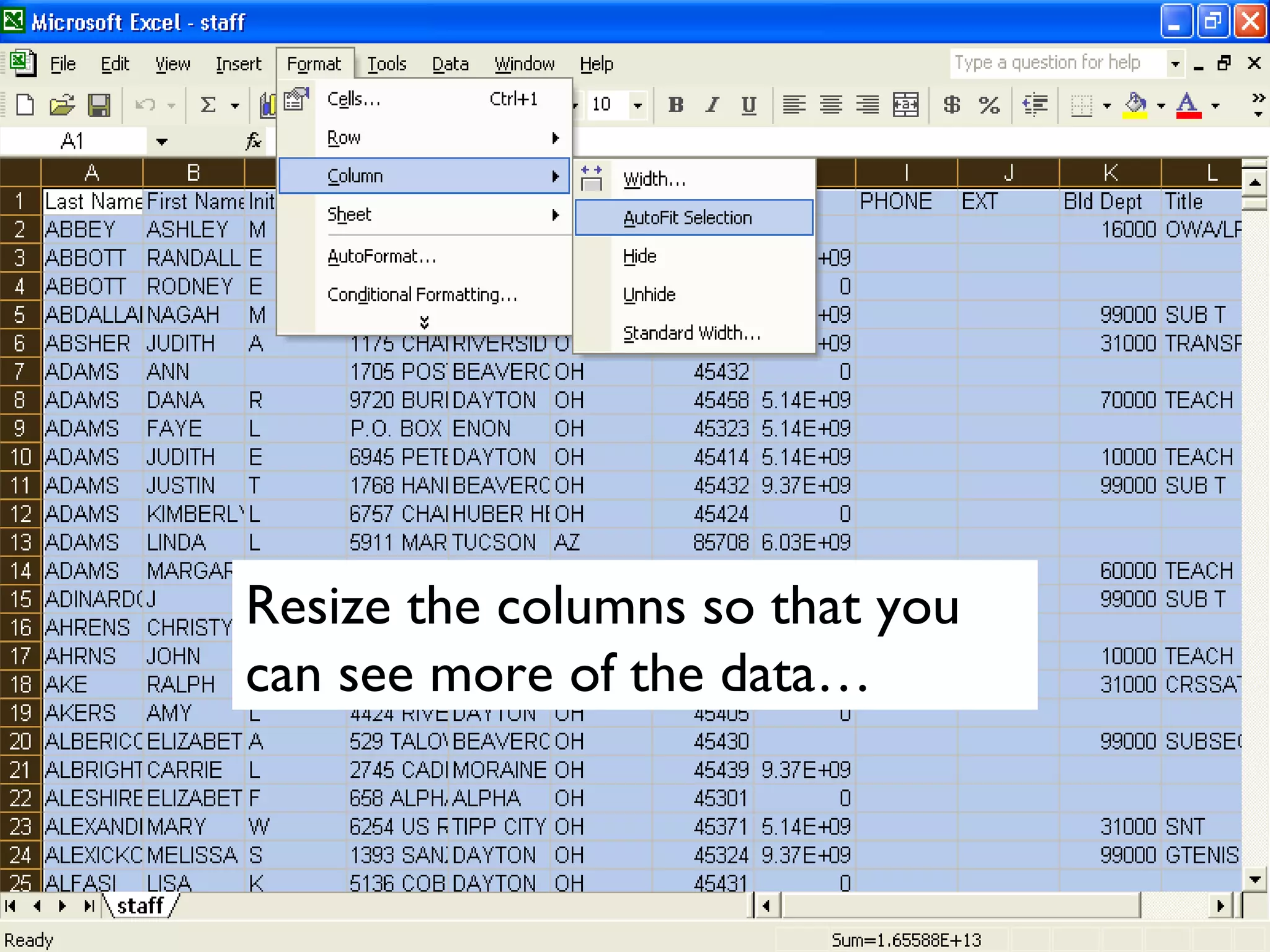Image resolution: width=1270 pixels, height=952 pixels.
Task: Open the View menu
Action: (x=172, y=63)
